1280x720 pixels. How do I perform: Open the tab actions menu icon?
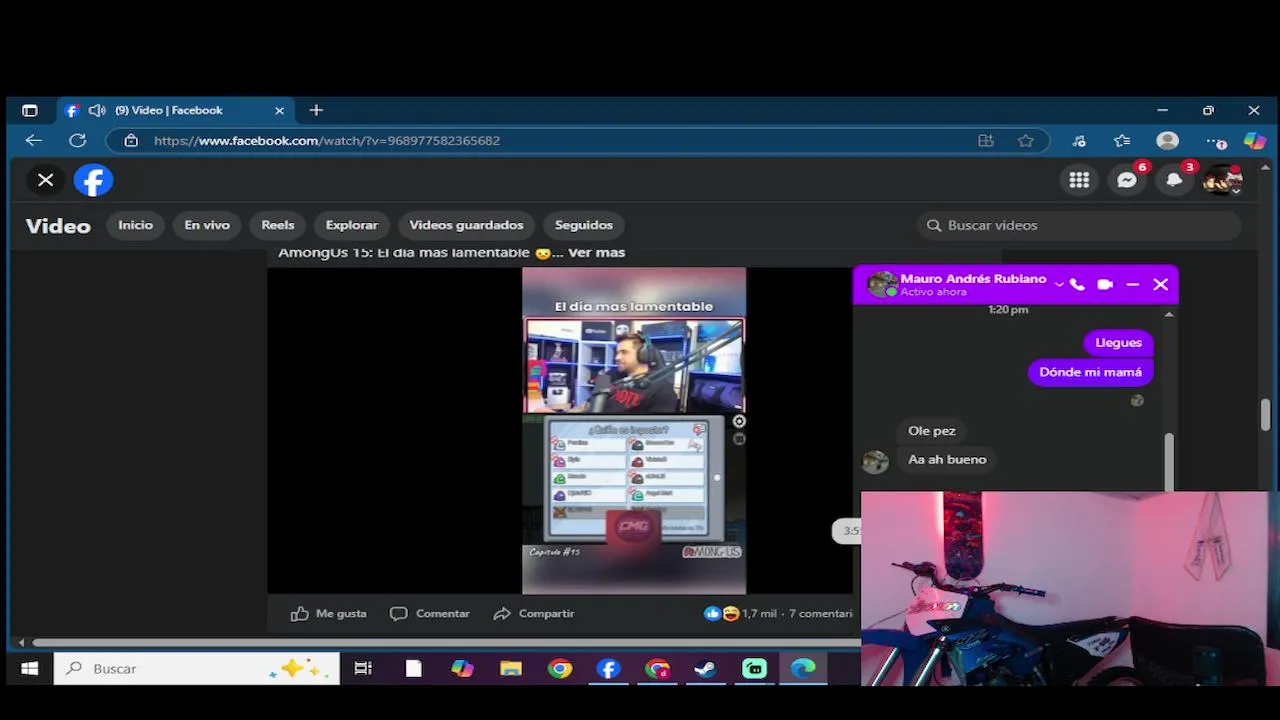point(30,111)
